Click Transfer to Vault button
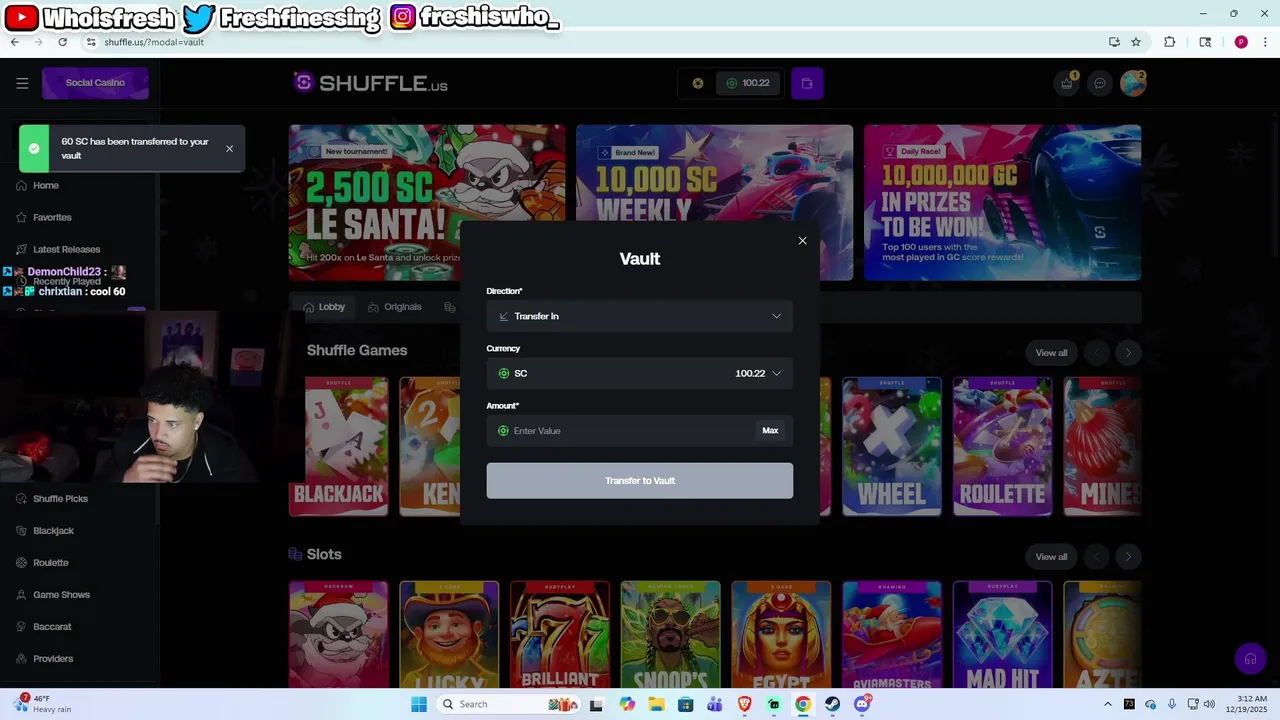The image size is (1280, 720). [x=640, y=481]
